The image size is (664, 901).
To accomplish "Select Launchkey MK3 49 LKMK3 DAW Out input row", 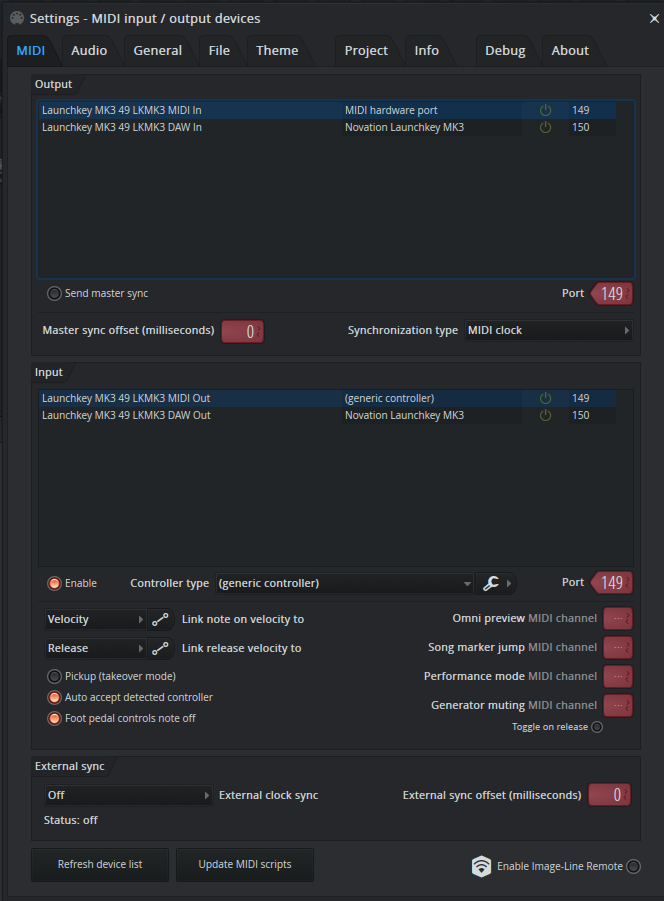I will [327, 415].
